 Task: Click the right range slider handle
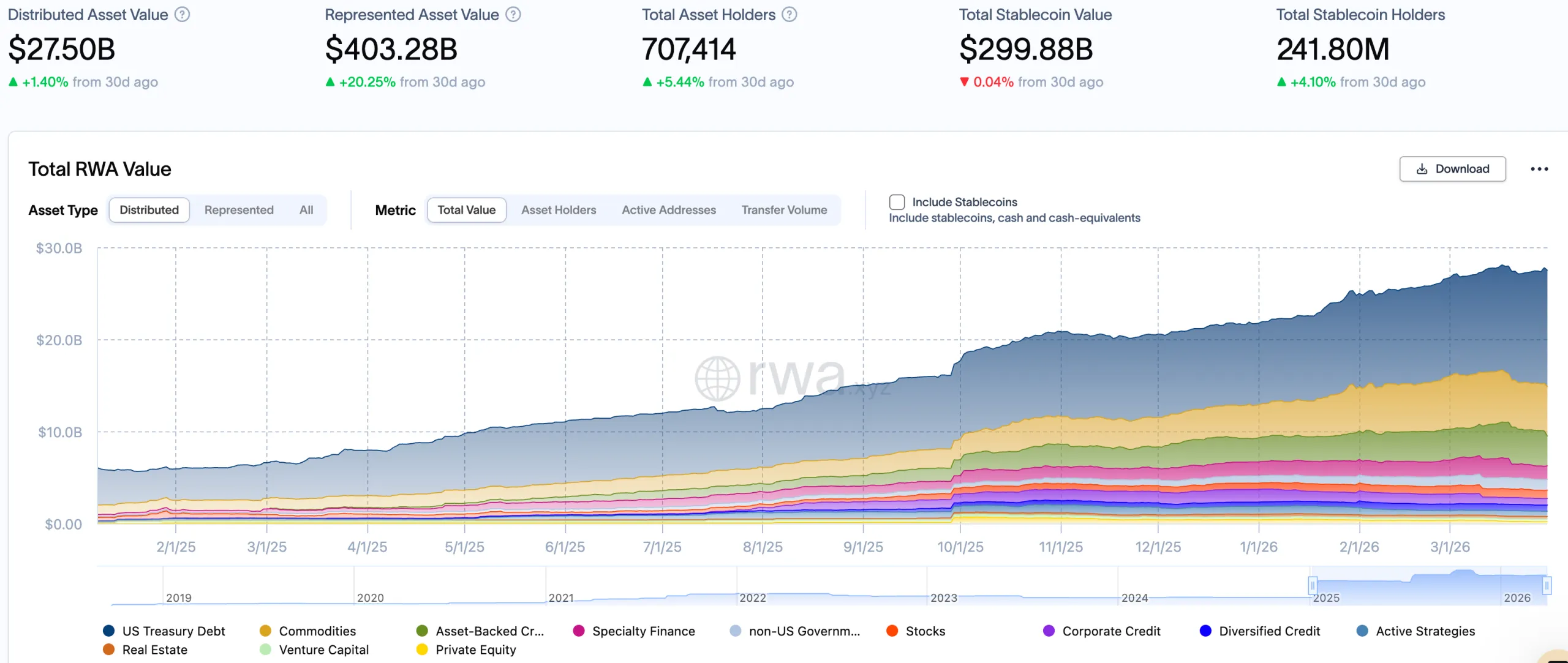tap(1546, 585)
